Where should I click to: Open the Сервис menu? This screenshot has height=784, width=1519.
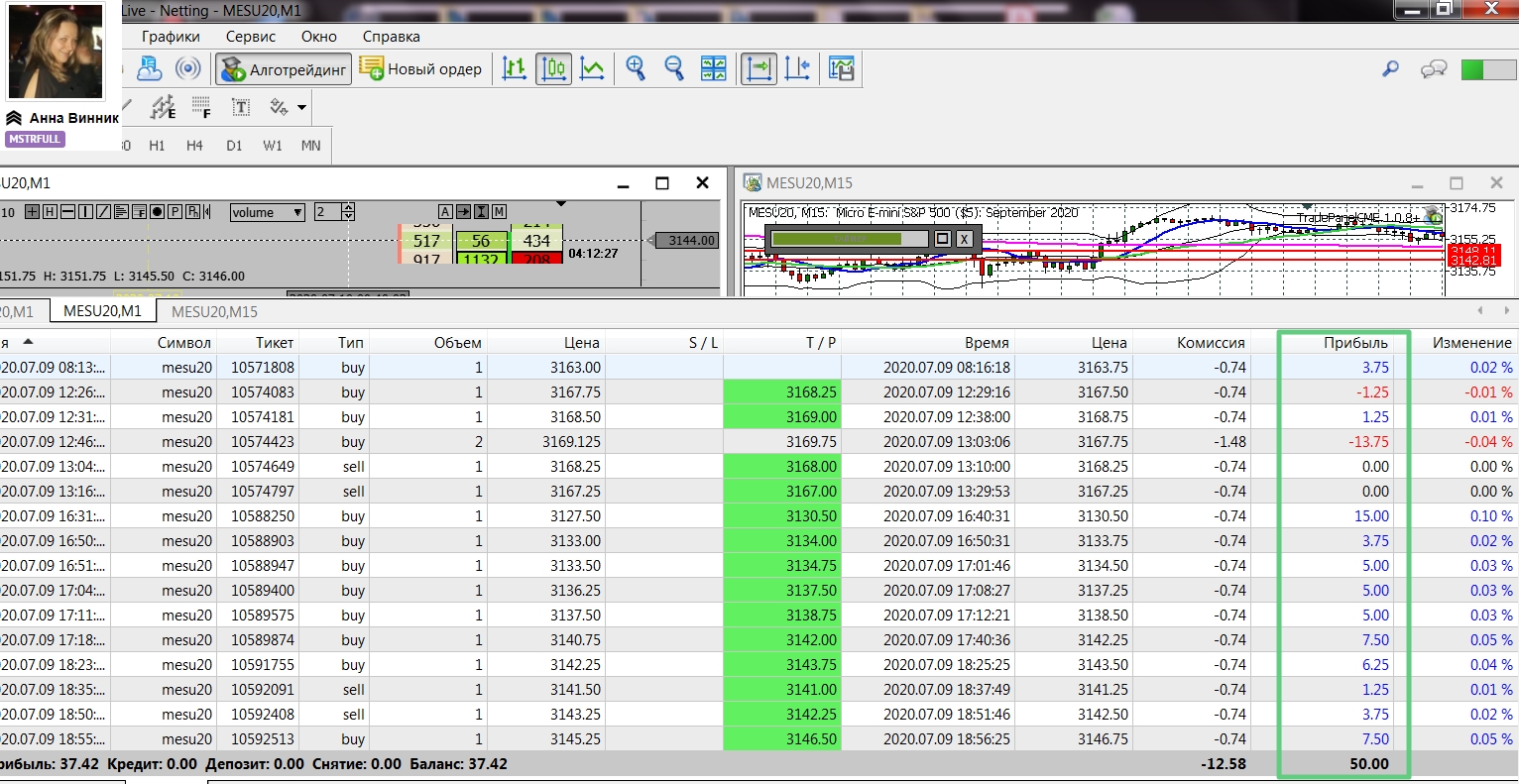coord(250,37)
